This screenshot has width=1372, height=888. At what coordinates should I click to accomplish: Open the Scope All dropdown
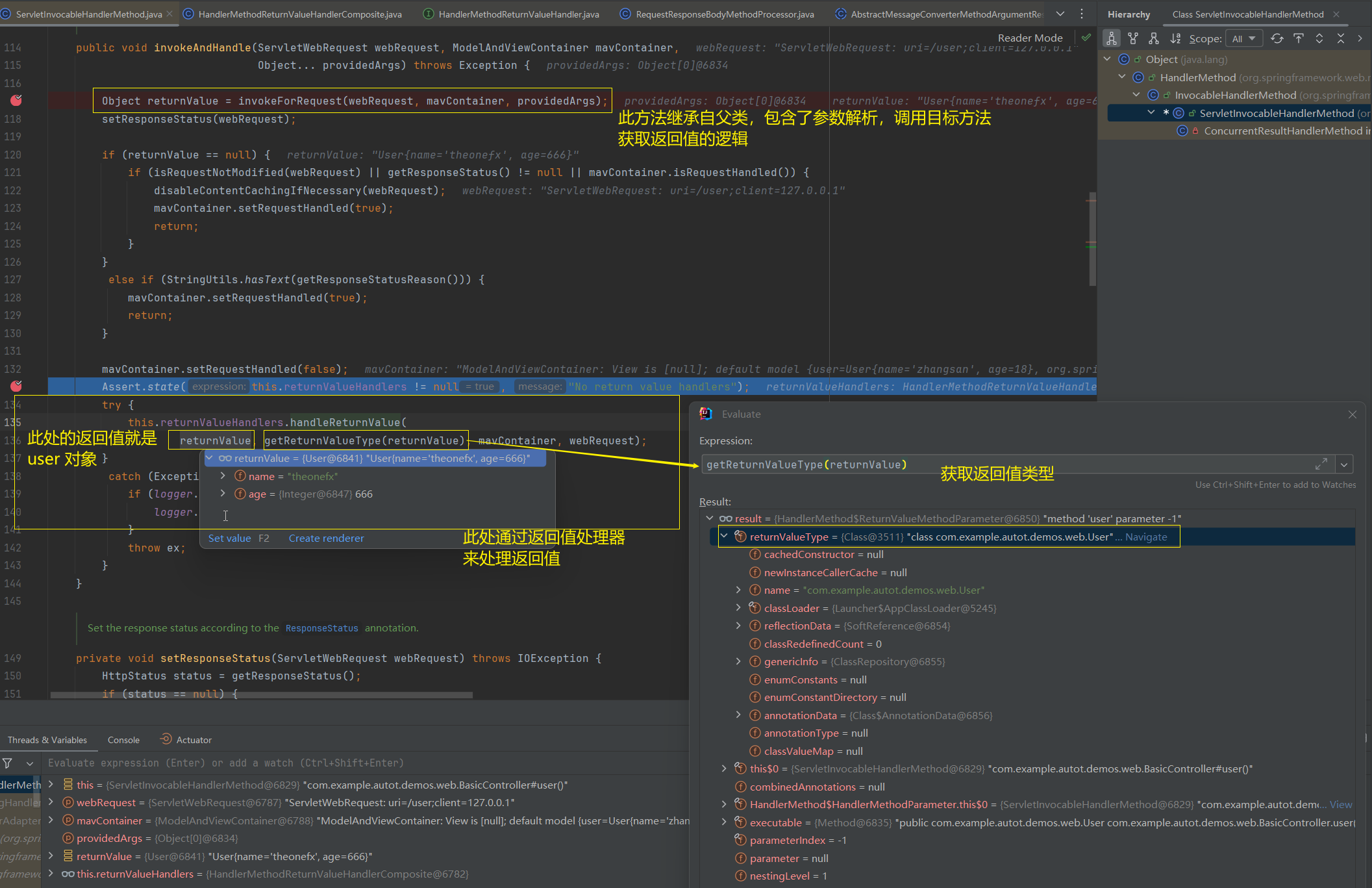(x=1244, y=39)
